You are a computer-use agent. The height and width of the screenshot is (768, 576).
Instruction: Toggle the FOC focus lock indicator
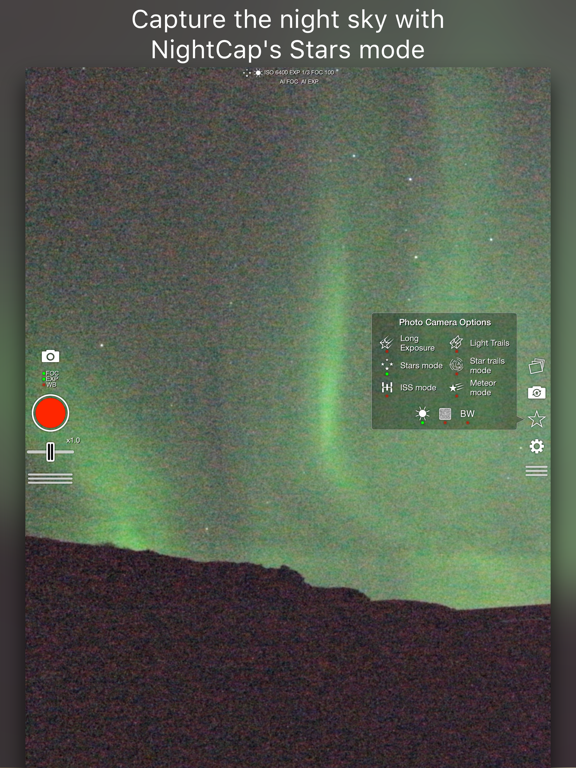point(50,374)
